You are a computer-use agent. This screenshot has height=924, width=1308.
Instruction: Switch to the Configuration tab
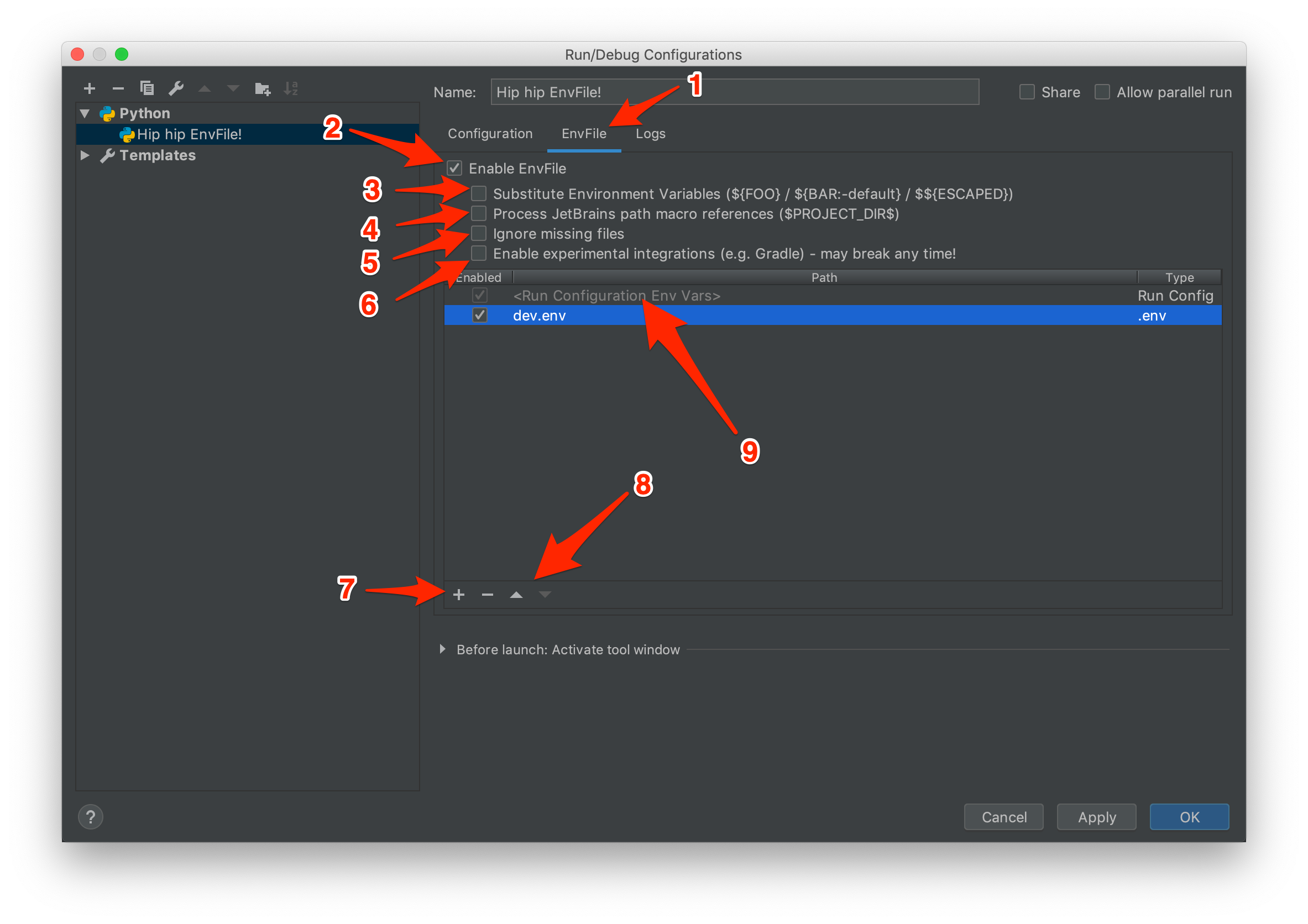[x=490, y=134]
